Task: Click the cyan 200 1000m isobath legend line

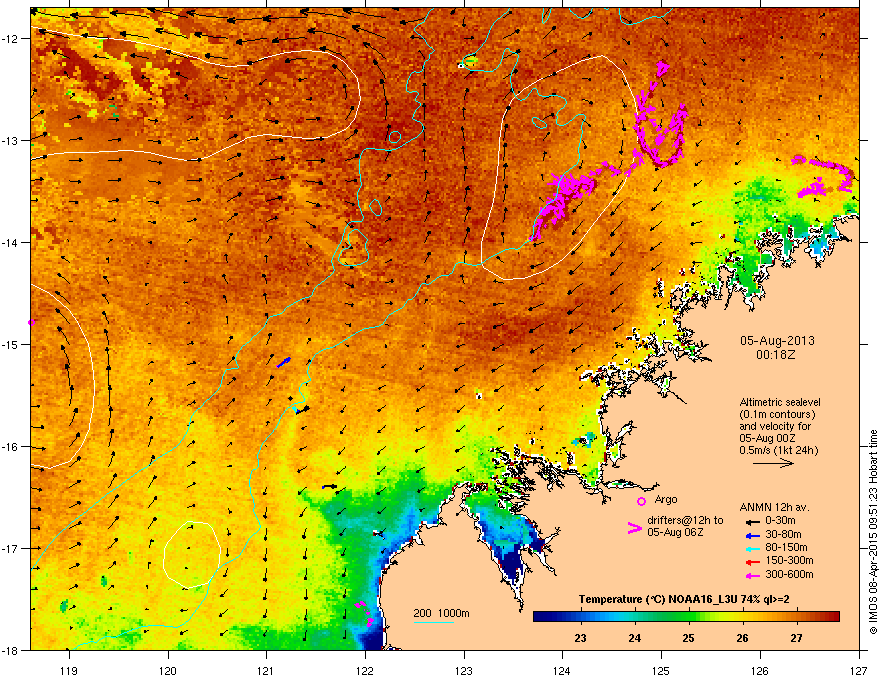Action: click(x=434, y=622)
